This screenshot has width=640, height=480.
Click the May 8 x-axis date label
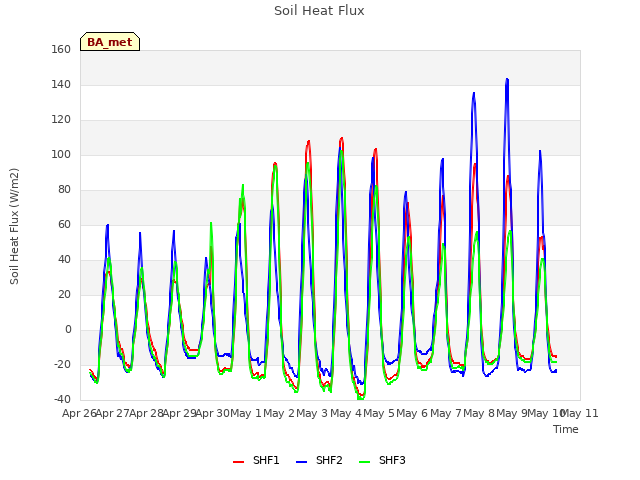click(x=479, y=413)
